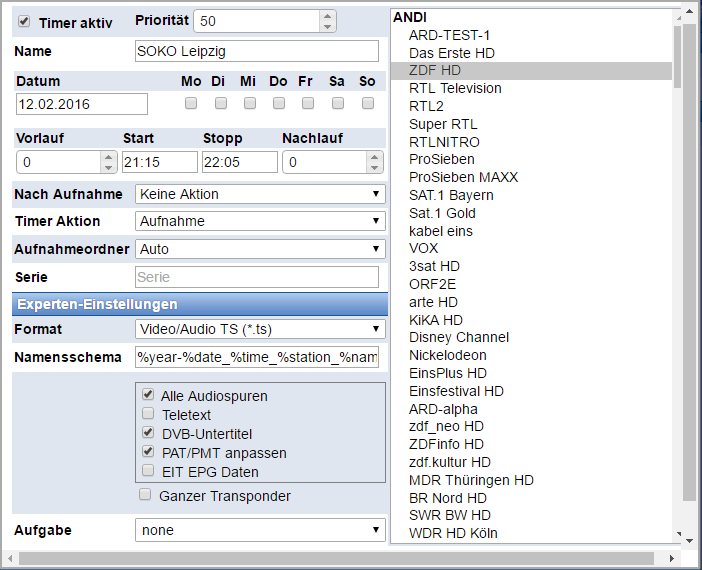Increase Nachlauf with up arrow

(x=374, y=157)
